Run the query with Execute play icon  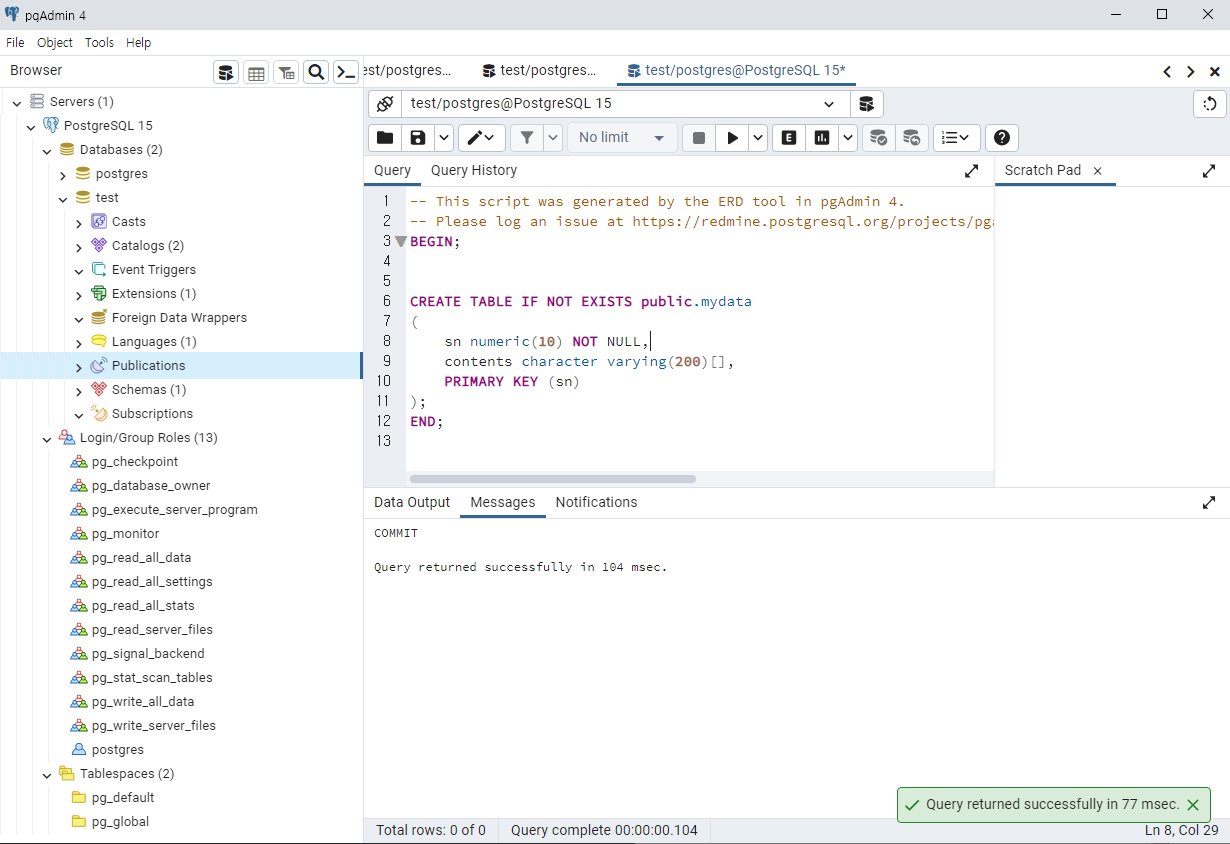pos(732,138)
